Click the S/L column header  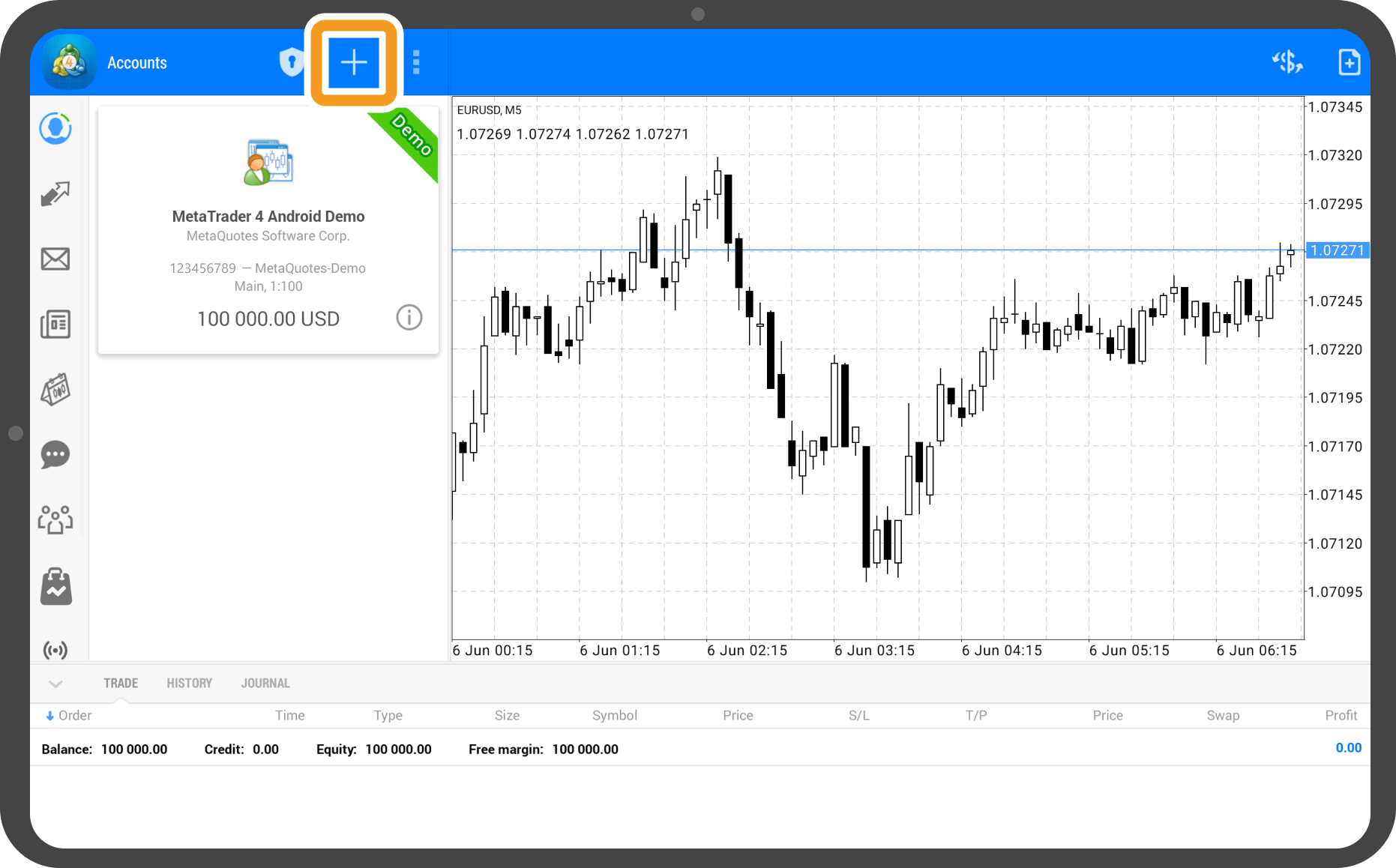click(x=859, y=716)
